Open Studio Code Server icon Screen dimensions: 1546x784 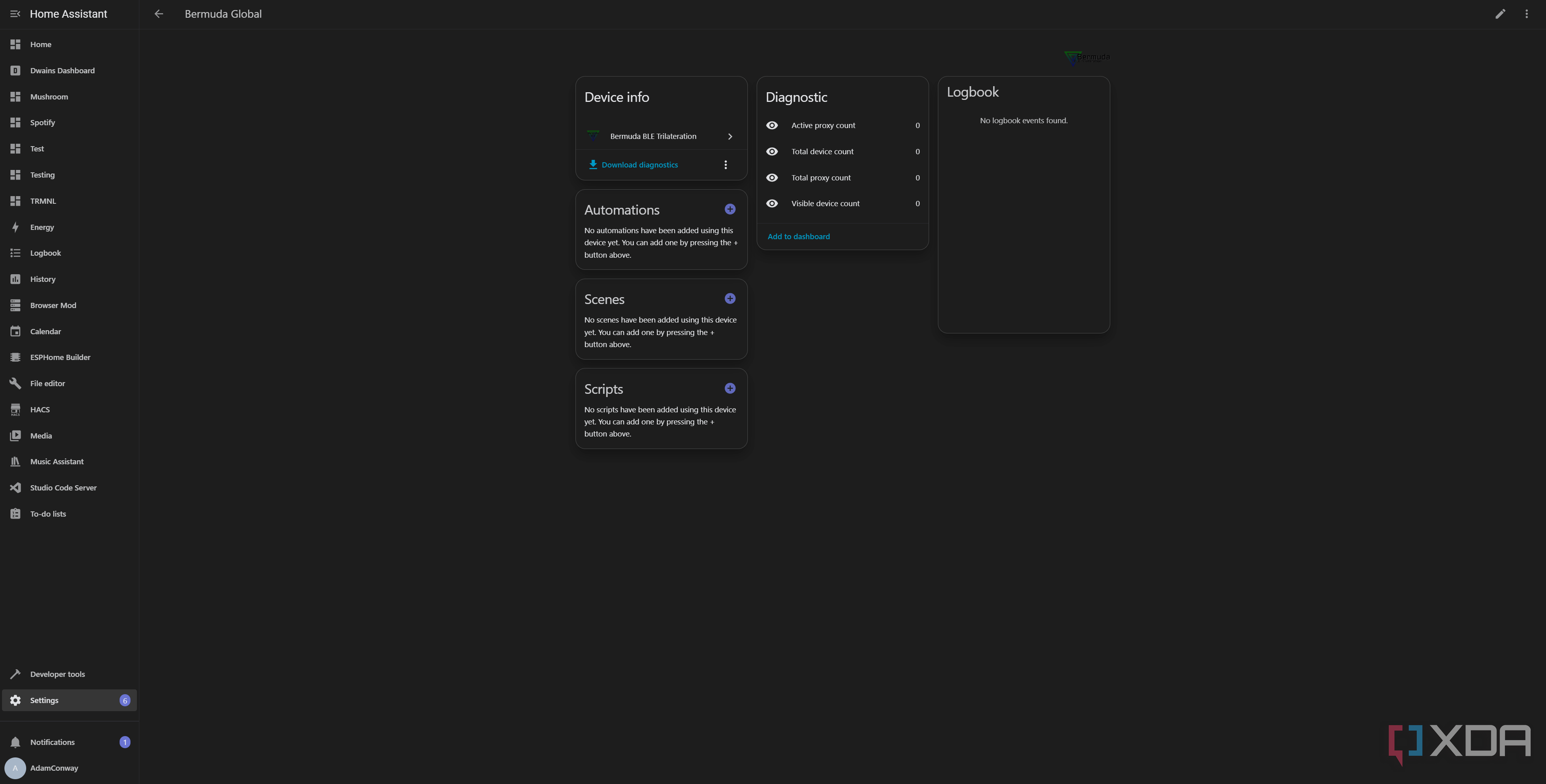[x=16, y=488]
